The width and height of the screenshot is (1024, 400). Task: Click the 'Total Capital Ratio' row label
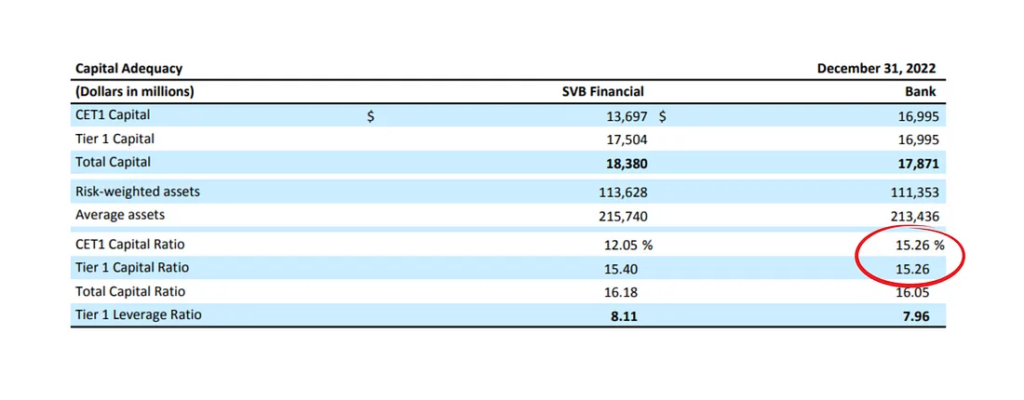click(x=130, y=292)
